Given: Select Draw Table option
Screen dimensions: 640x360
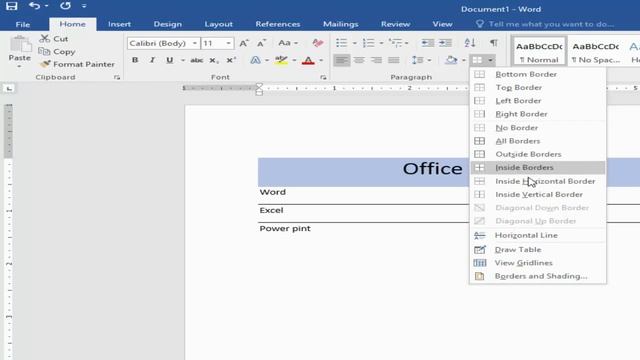Looking at the screenshot, I should click(x=538, y=249).
